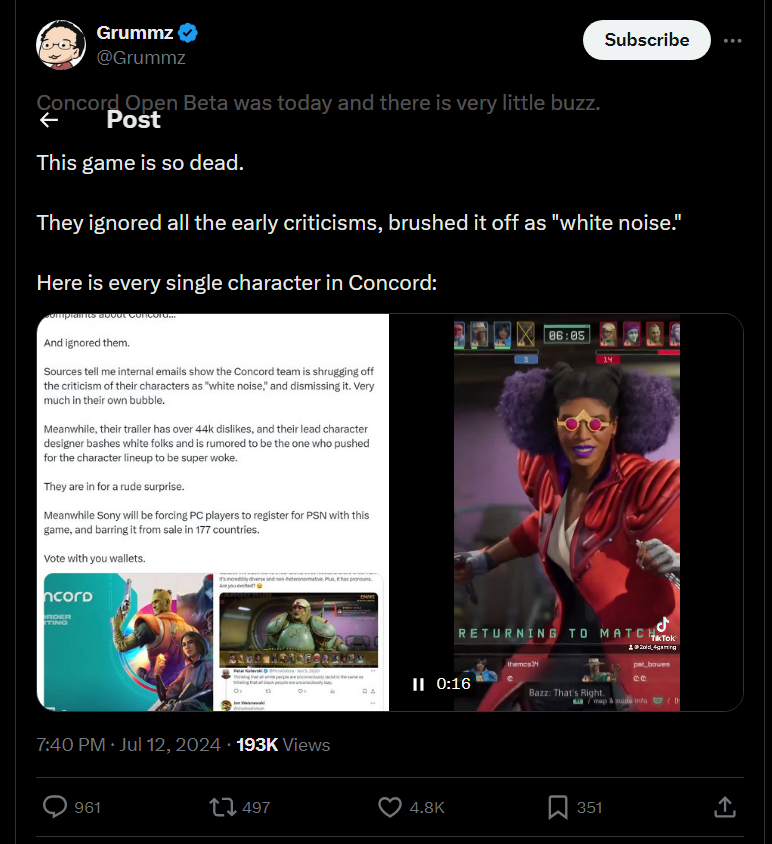Click the TikTok logo watermark
Screen dimensions: 772x844
click(x=663, y=628)
